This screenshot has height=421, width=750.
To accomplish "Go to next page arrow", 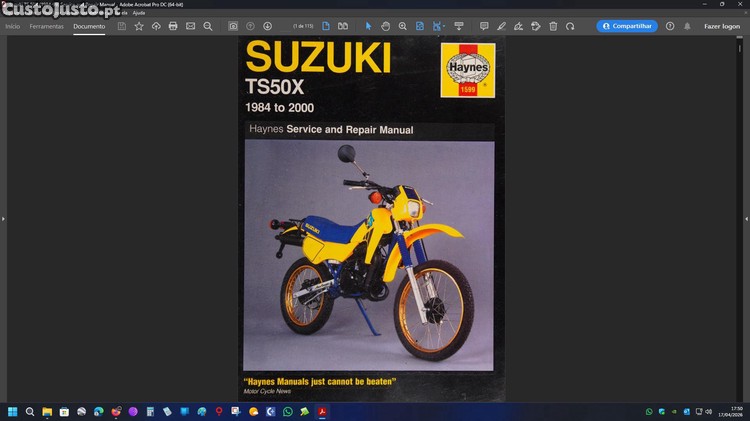I will 267,26.
